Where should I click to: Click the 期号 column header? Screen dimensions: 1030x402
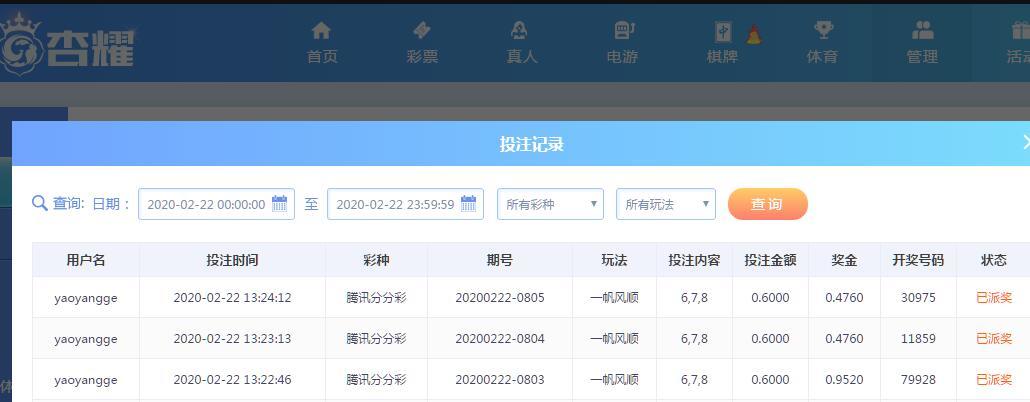500,260
